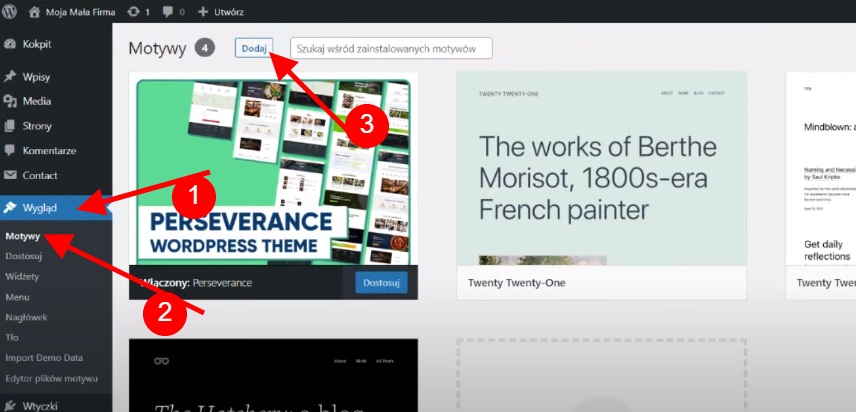Click the Komentarze speech bubble icon
Viewport: 856px width, 412px height.
[x=10, y=151]
